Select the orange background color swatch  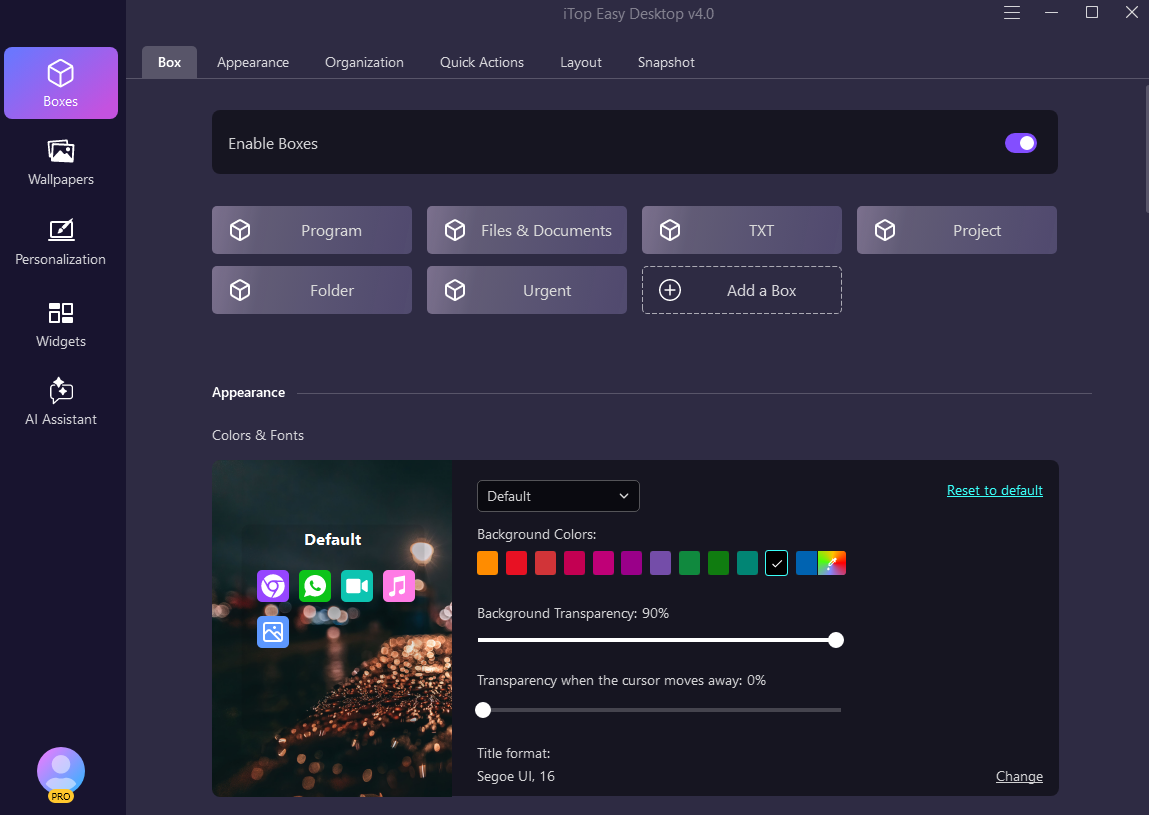(x=487, y=563)
